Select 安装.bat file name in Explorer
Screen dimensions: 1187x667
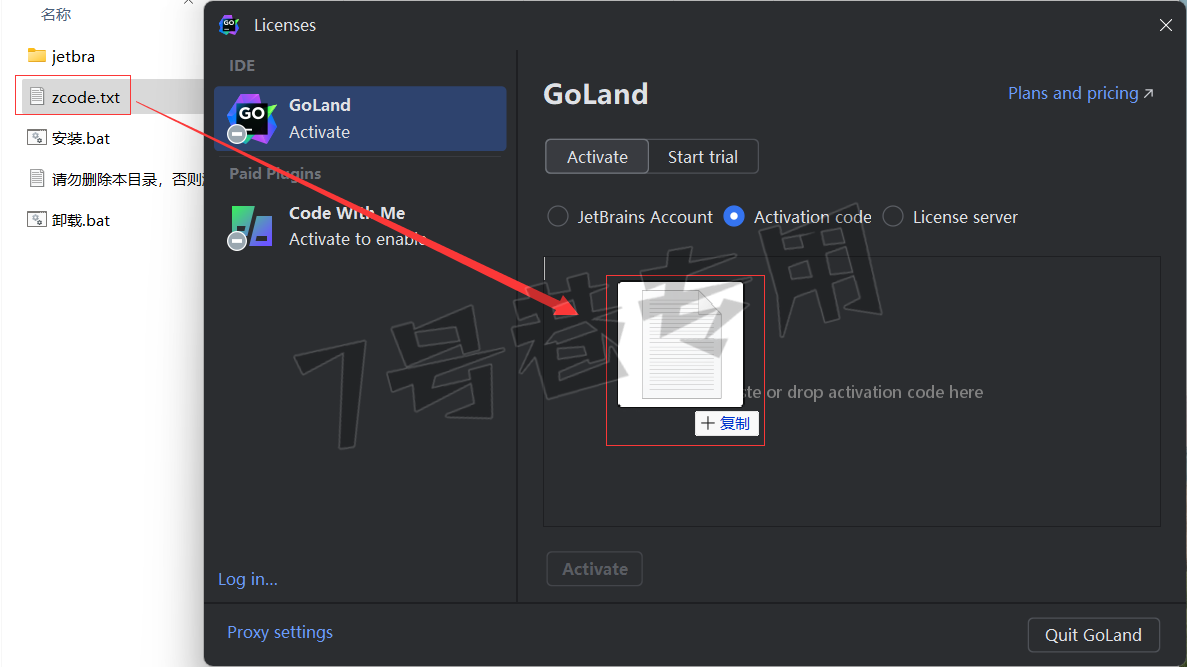click(x=81, y=138)
